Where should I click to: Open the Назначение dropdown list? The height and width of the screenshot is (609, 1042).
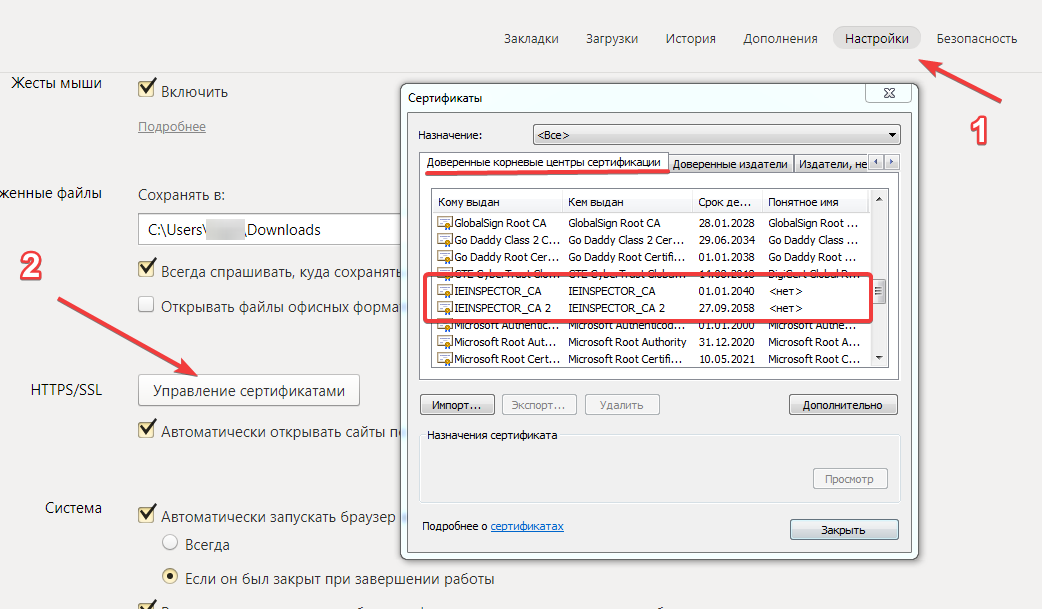coord(716,135)
